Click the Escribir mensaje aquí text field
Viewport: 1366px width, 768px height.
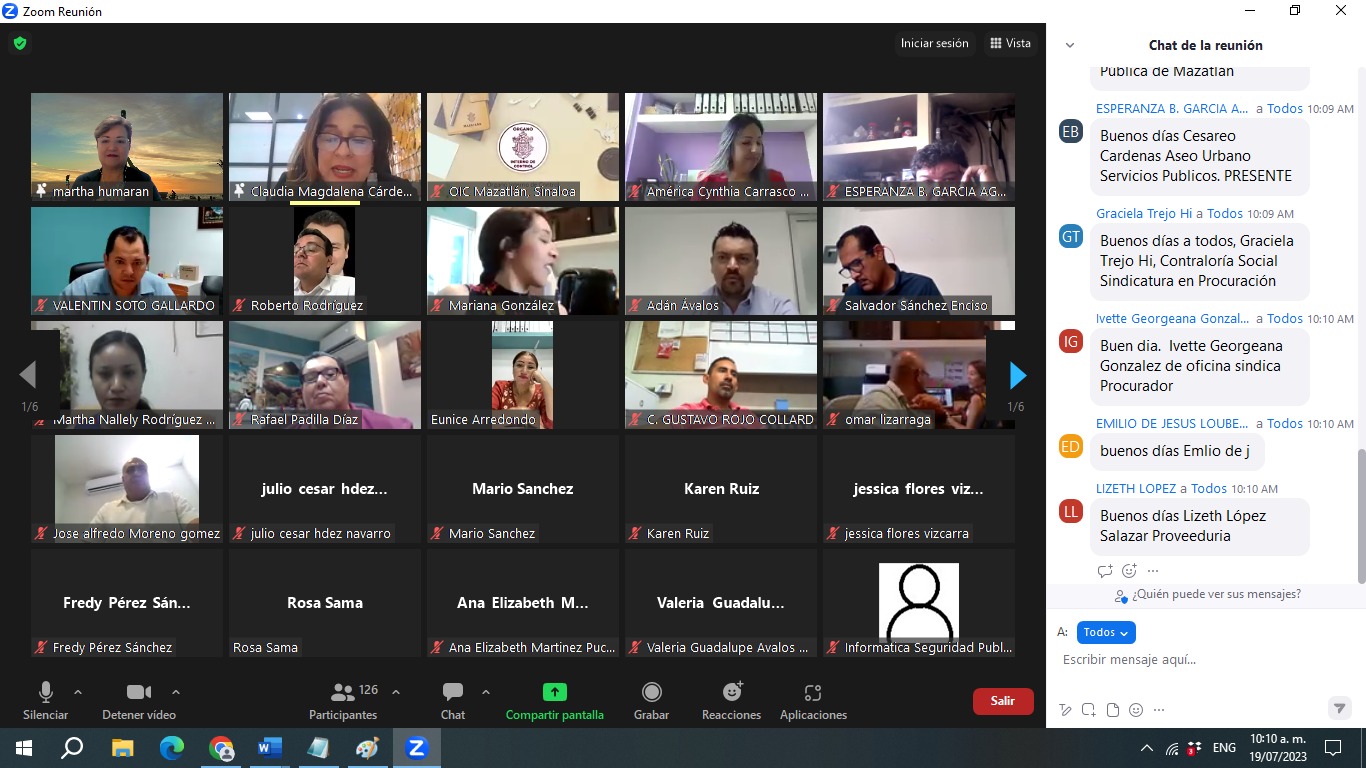click(1200, 660)
